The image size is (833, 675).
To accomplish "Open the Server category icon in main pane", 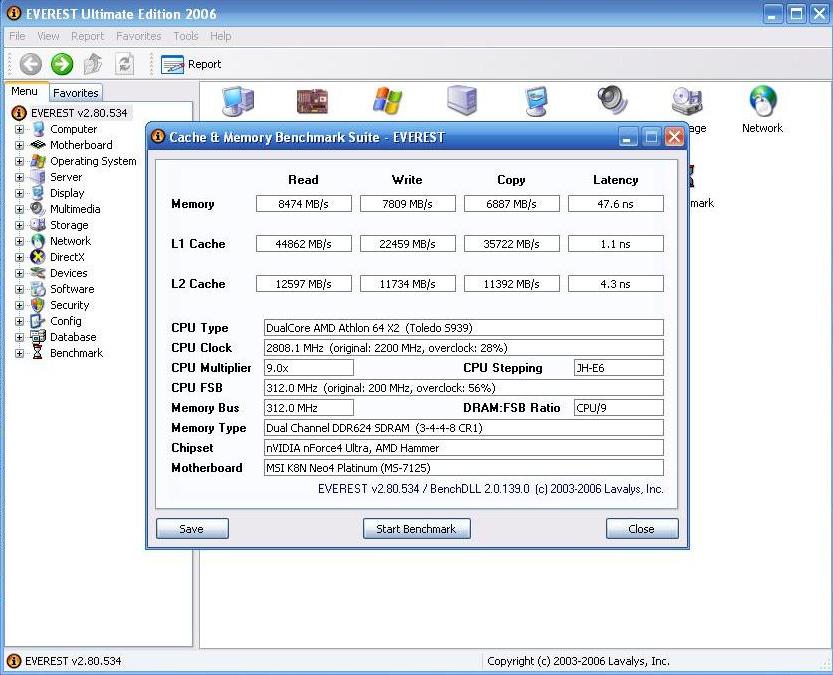I will (462, 100).
